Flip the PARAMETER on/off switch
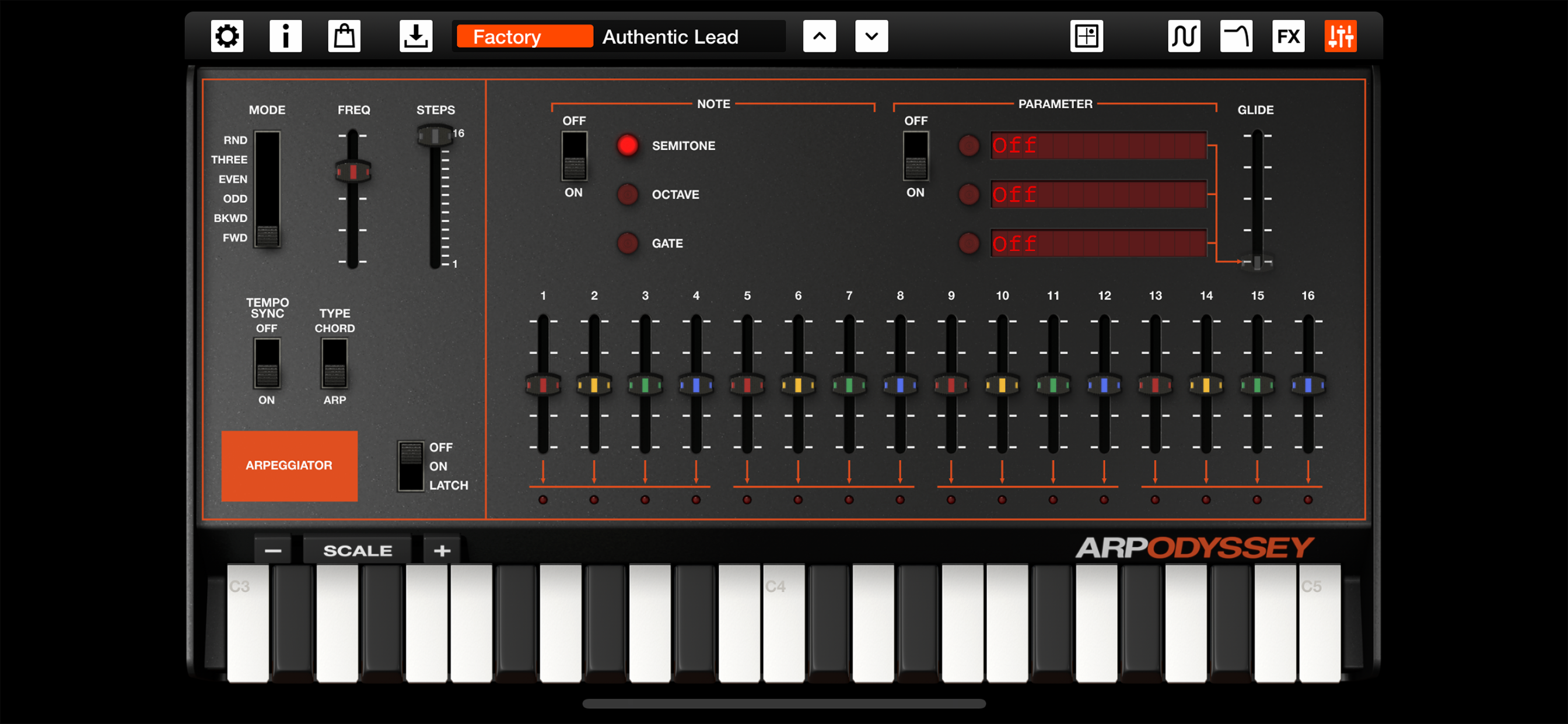 coord(915,156)
